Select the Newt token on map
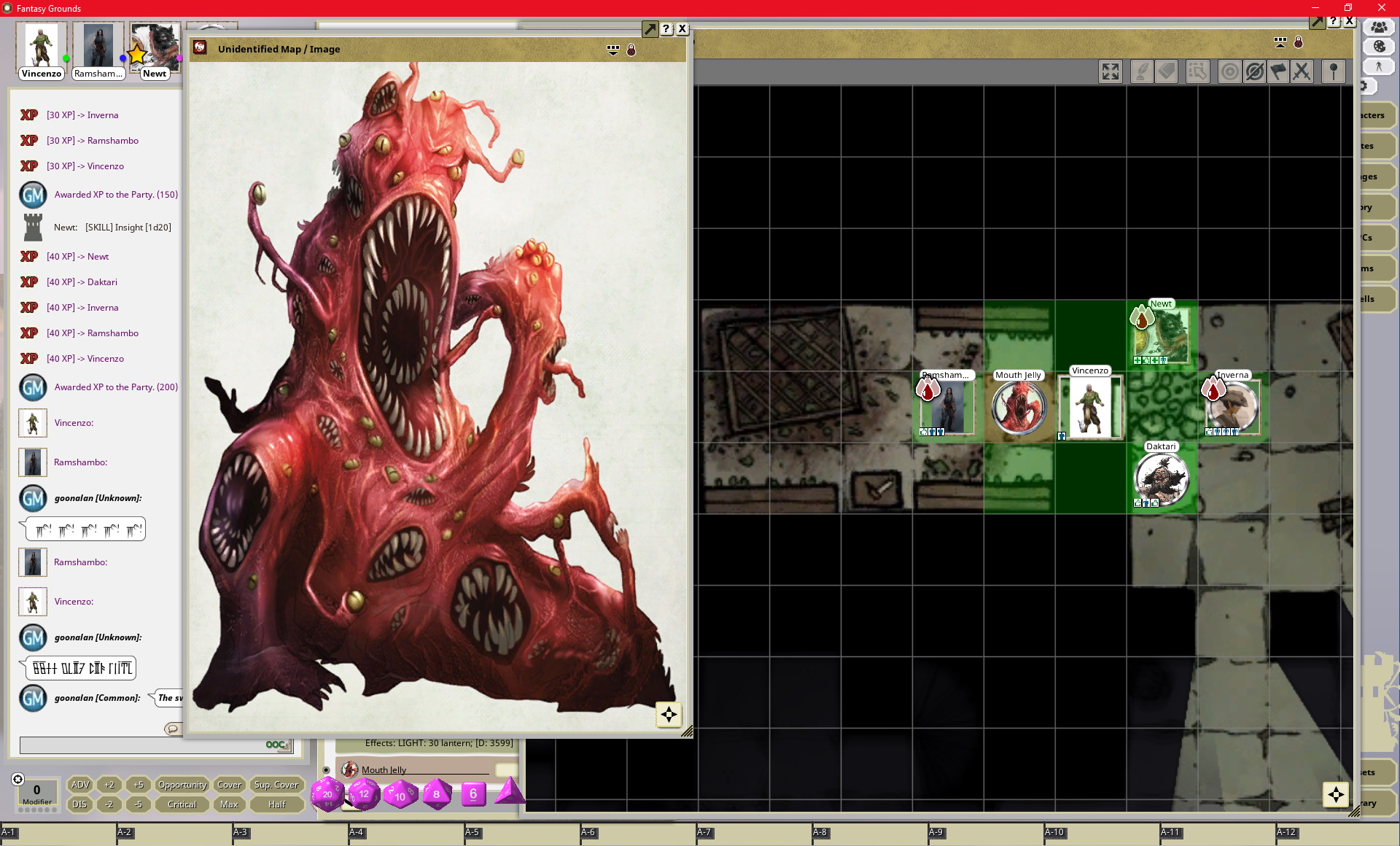Viewport: 1400px width, 846px height. [x=1162, y=335]
